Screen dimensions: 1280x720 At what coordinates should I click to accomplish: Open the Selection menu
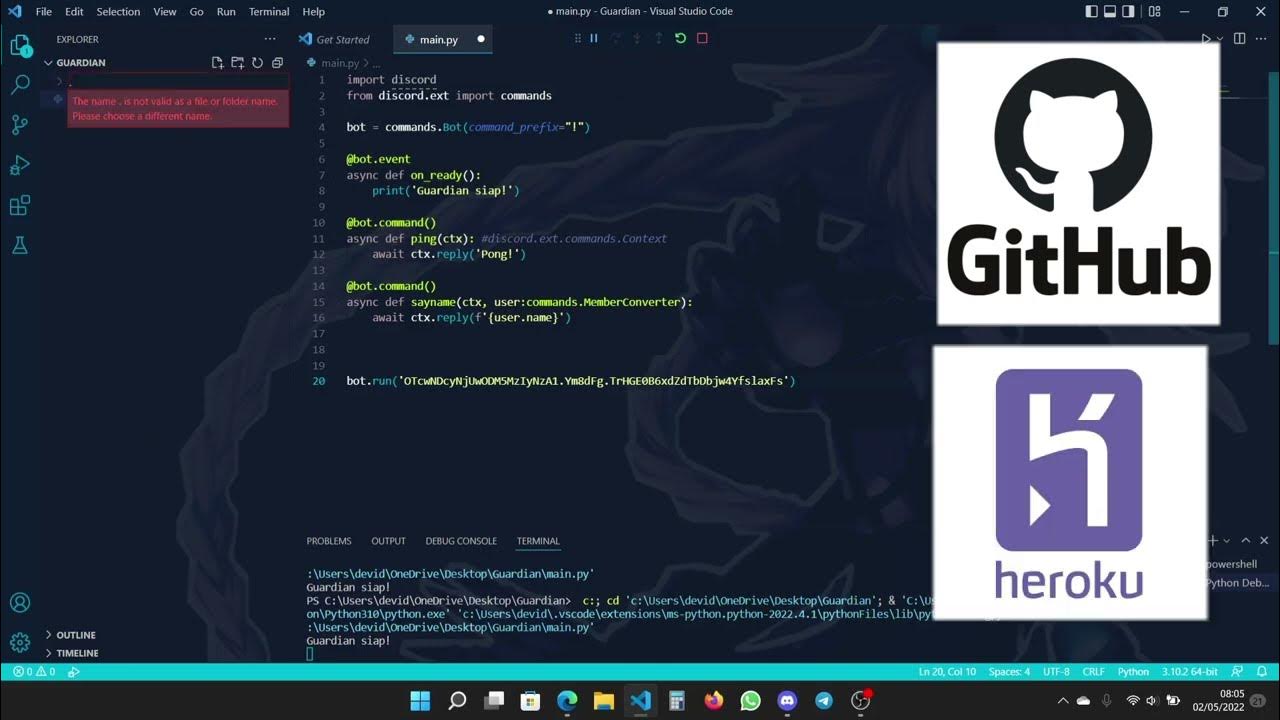118,11
